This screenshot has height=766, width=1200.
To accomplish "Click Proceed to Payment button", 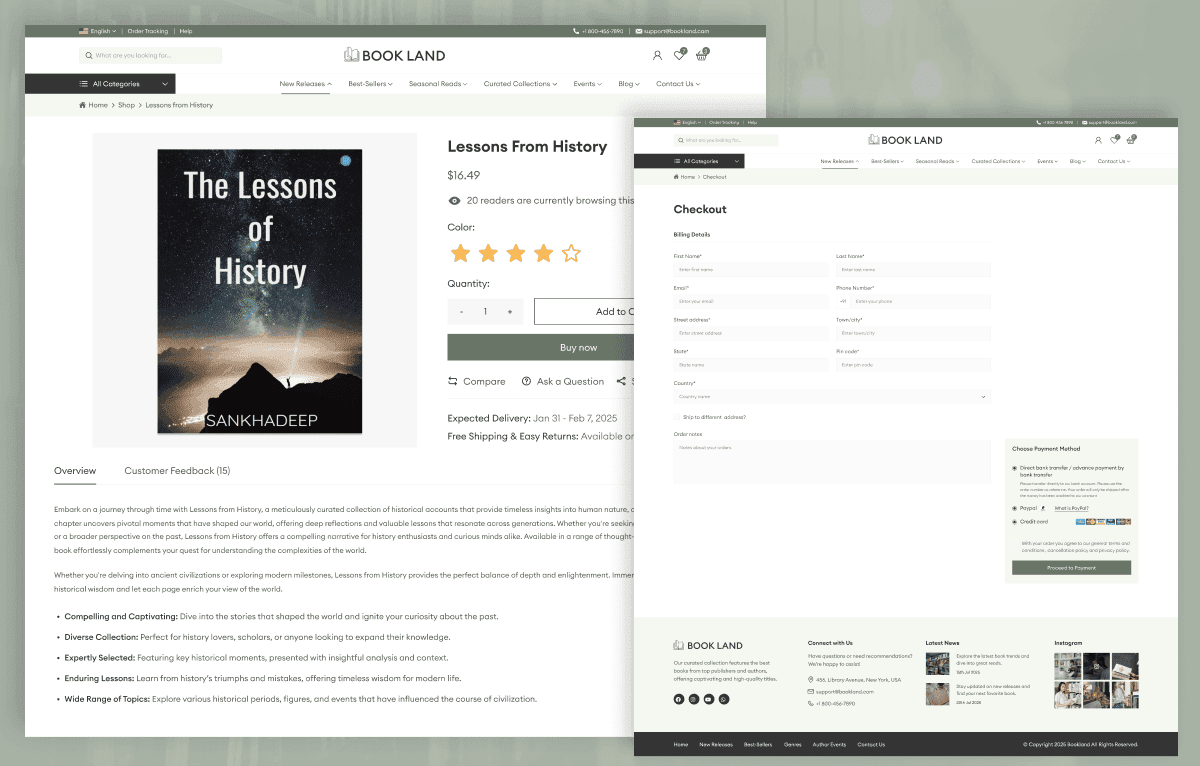I will [x=1071, y=568].
